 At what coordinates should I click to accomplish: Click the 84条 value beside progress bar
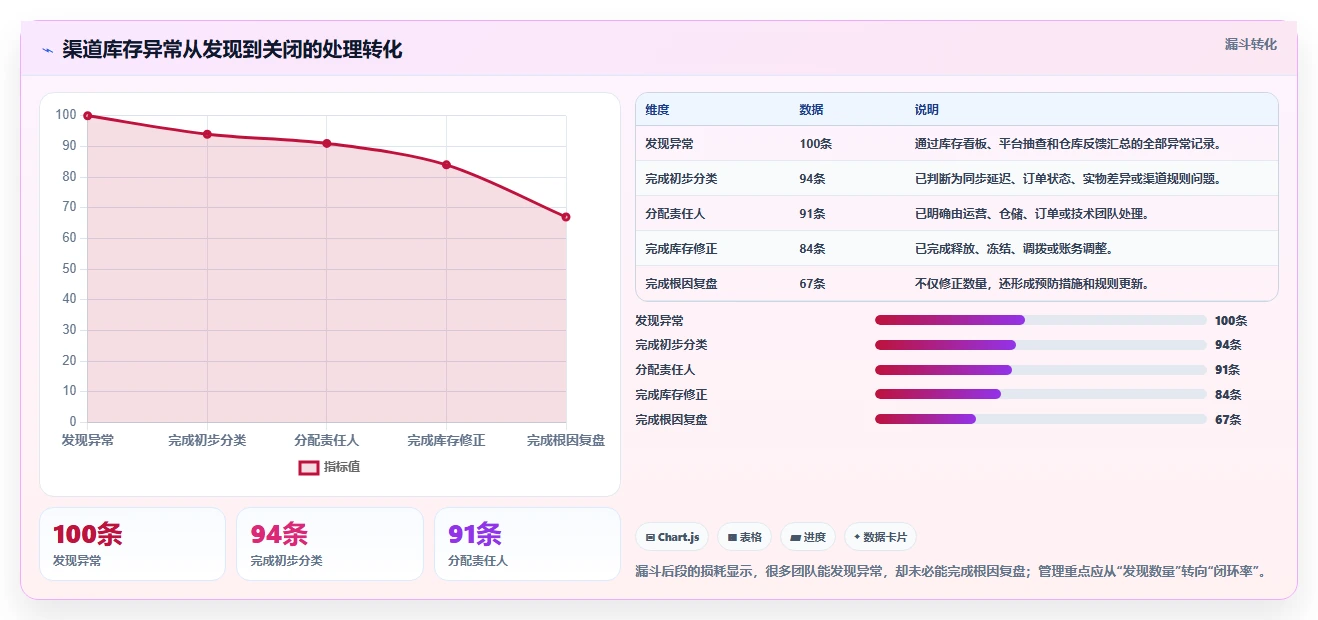tap(1228, 395)
